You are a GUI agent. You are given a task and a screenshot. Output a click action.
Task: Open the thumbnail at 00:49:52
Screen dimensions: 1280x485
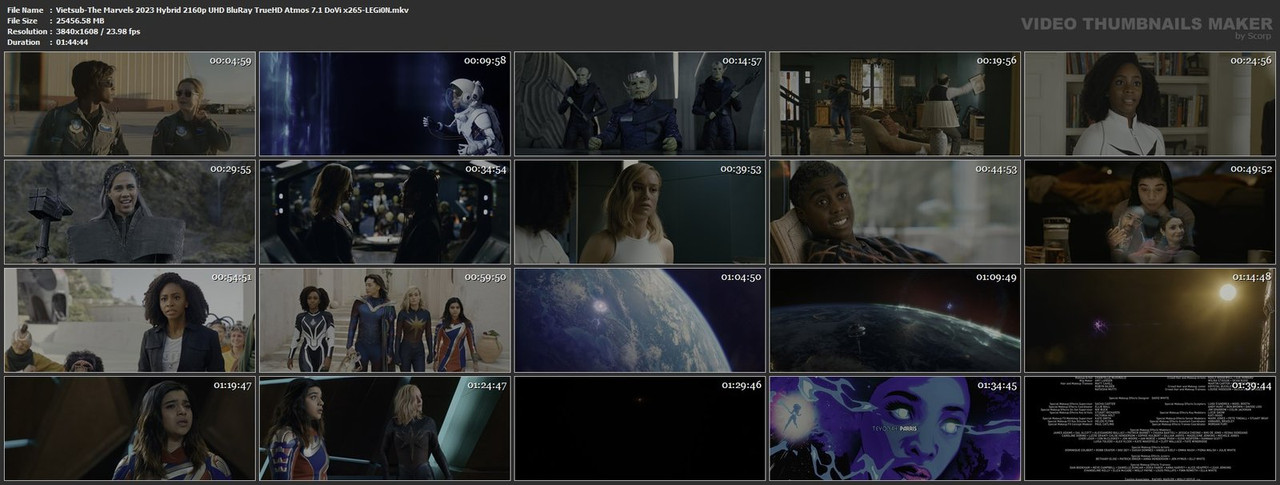(1150, 211)
